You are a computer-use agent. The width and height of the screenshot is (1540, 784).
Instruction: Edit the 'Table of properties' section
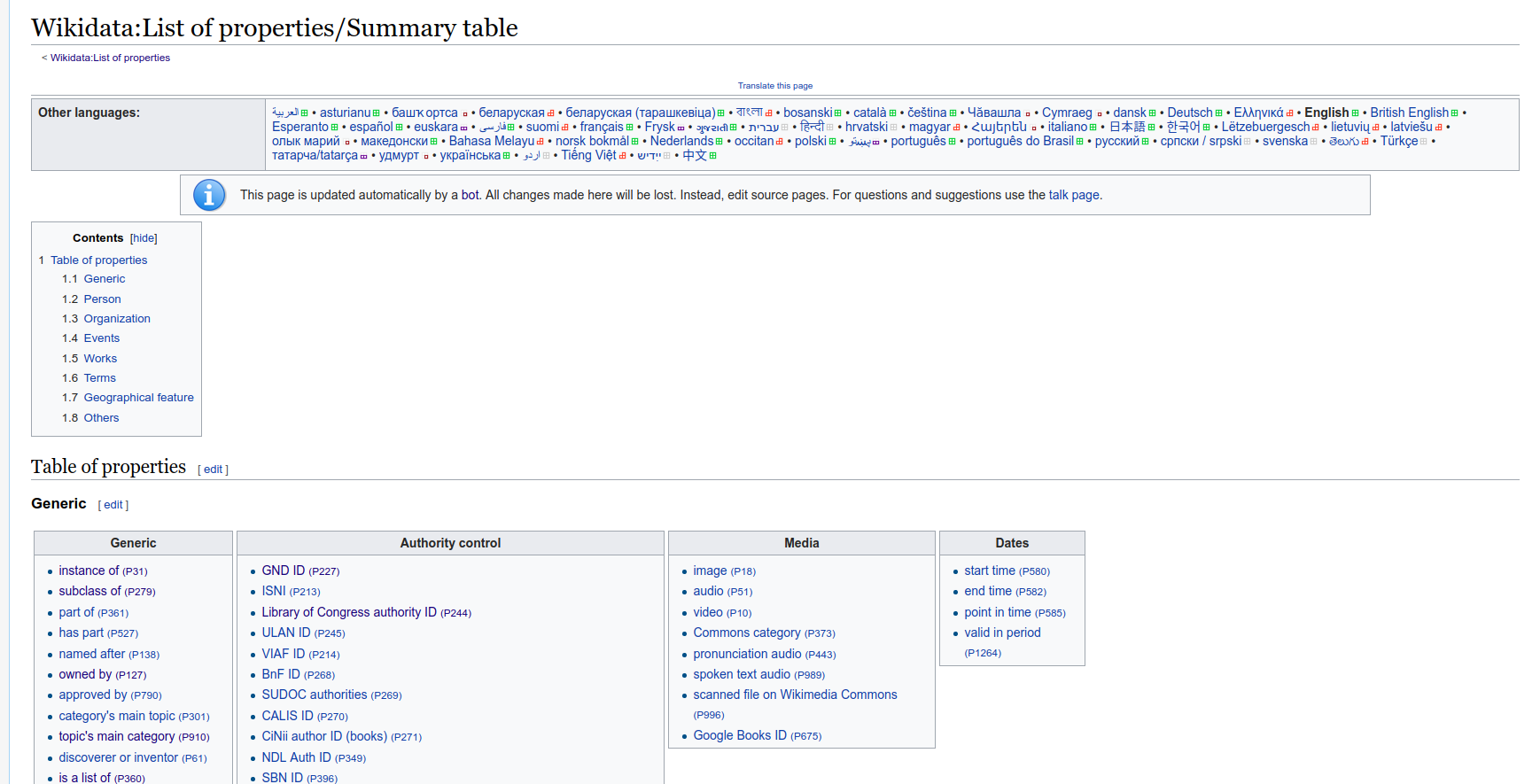click(214, 470)
